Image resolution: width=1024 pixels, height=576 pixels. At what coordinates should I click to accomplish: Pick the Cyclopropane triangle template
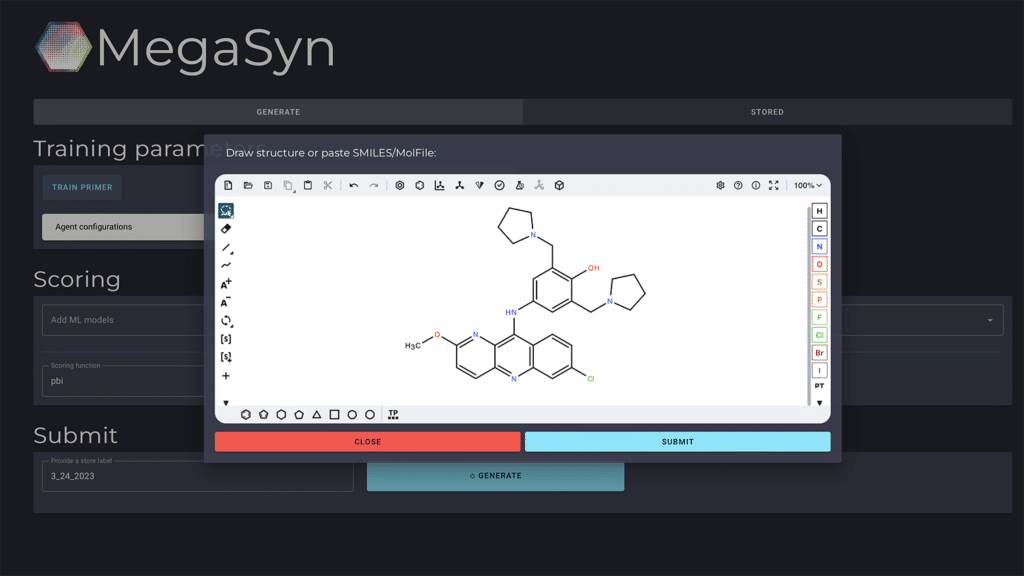[317, 415]
